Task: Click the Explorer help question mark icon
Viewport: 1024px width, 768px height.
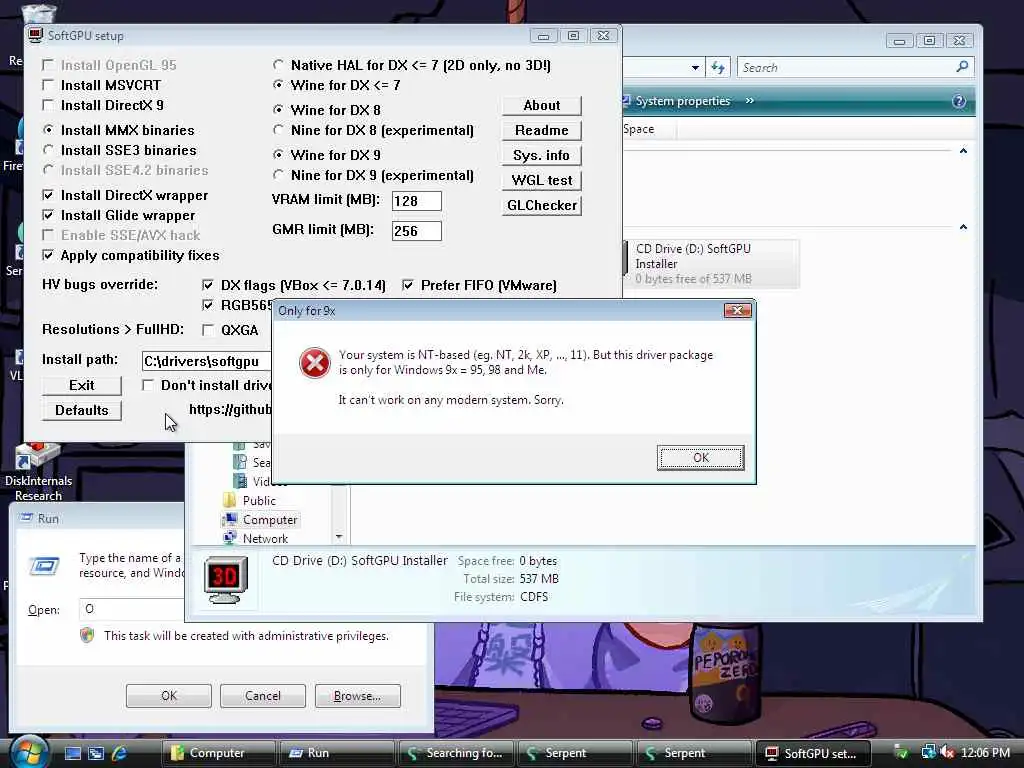Action: [x=959, y=101]
